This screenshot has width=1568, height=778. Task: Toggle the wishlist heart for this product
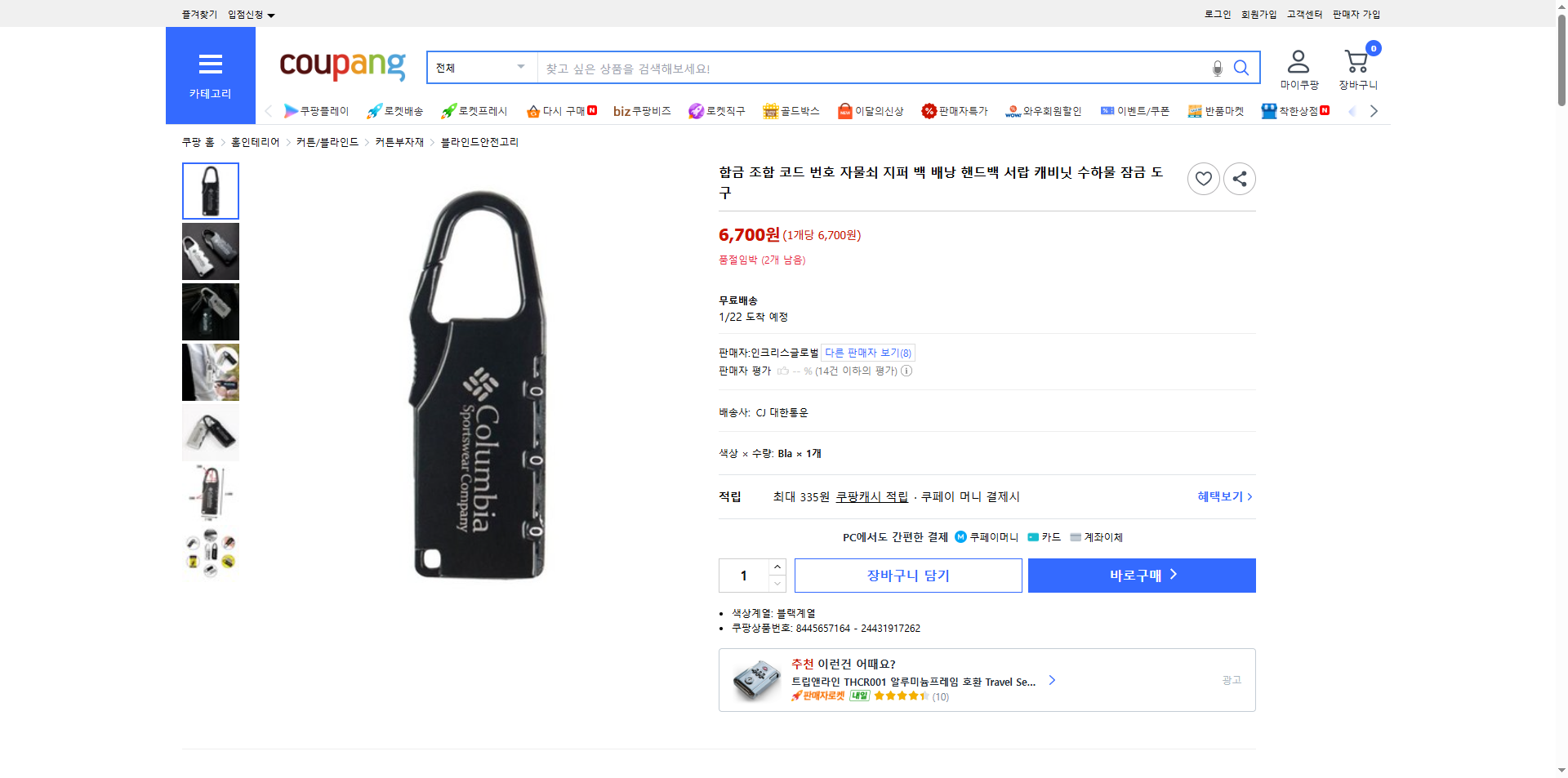[x=1203, y=178]
